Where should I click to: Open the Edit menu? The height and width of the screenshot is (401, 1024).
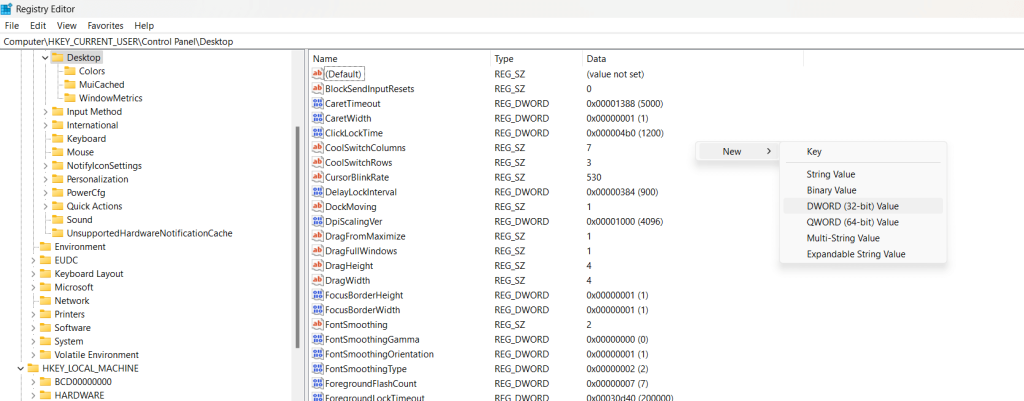tap(38, 25)
